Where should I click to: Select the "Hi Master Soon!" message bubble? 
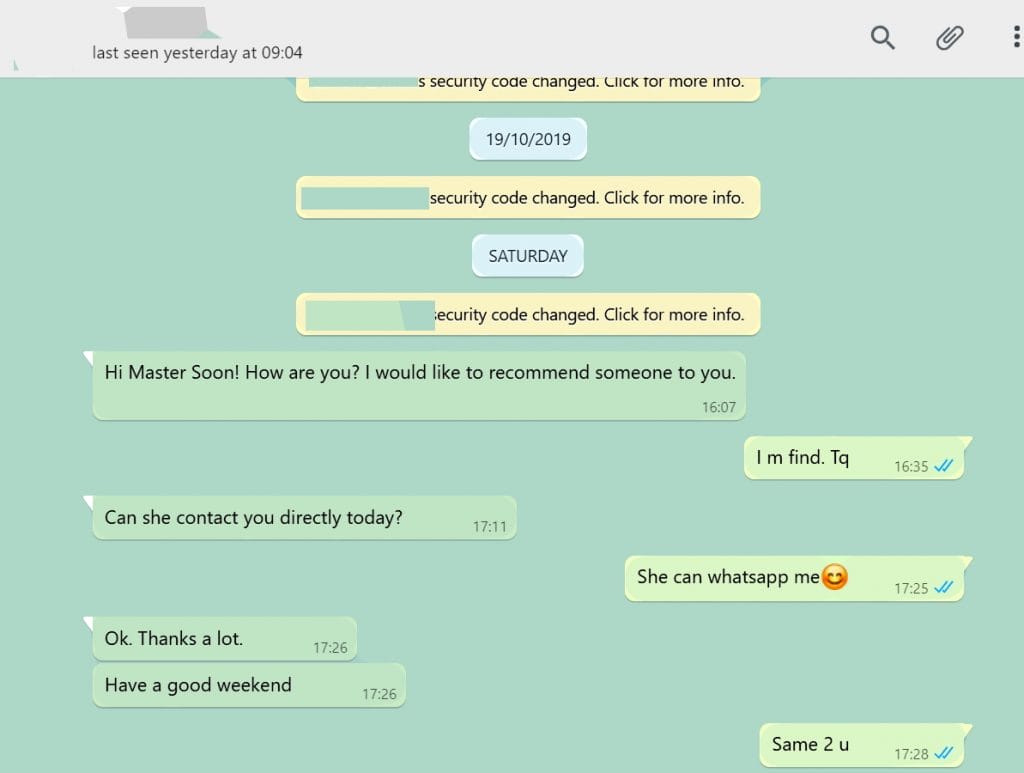pyautogui.click(x=419, y=385)
